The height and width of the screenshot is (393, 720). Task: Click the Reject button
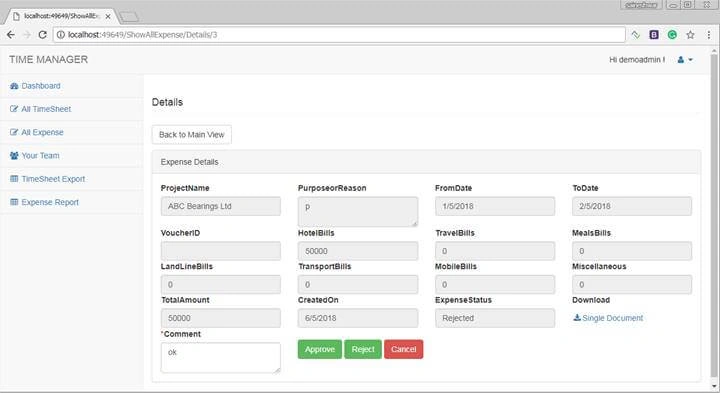pyautogui.click(x=363, y=349)
